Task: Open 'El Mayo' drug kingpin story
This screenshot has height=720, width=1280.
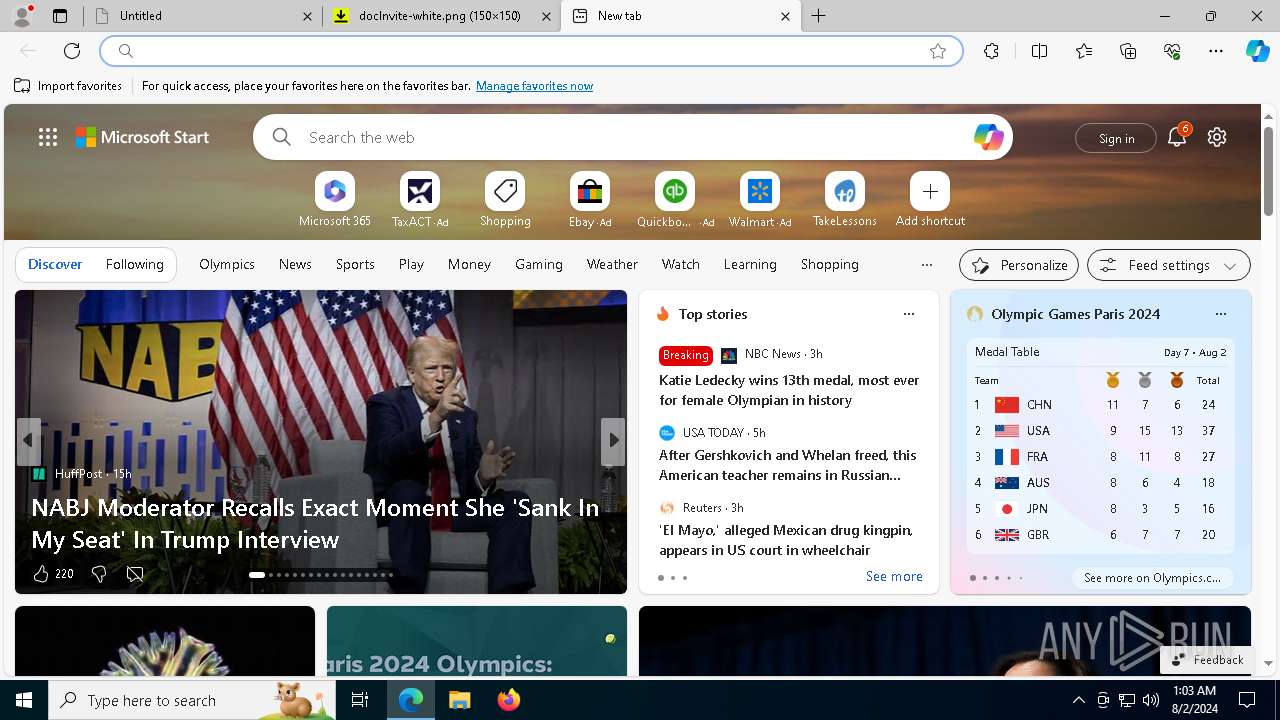Action: click(x=786, y=540)
